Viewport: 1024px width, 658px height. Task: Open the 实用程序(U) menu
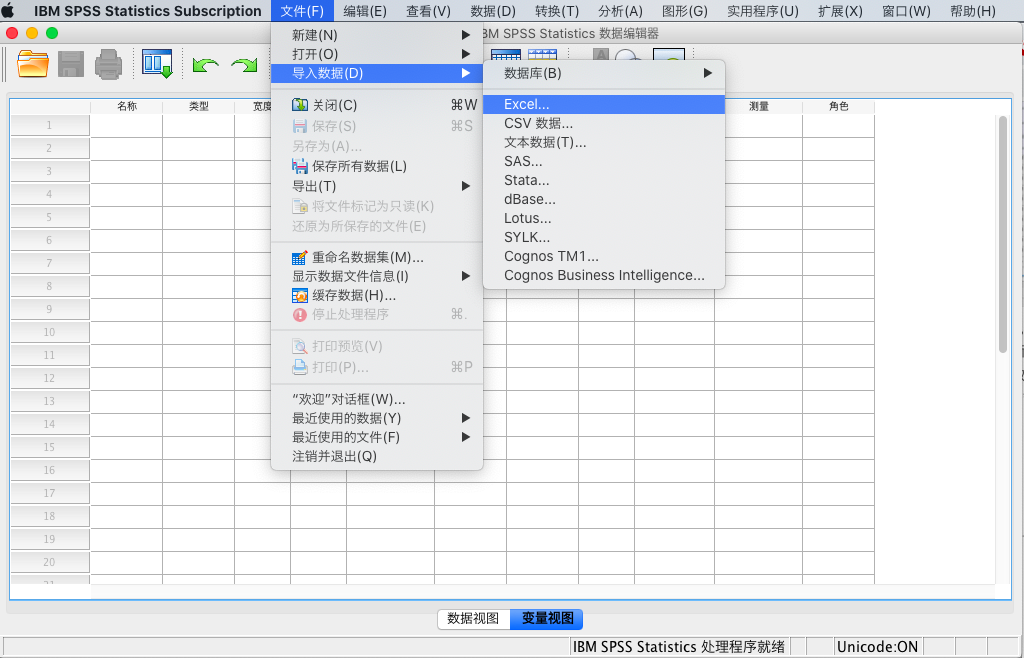pos(763,10)
